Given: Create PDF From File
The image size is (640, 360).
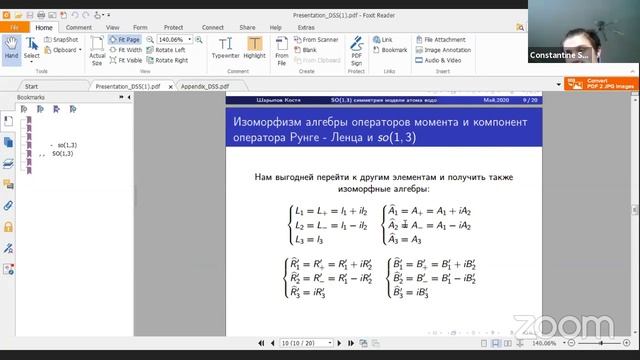Looking at the screenshot, I should point(282,51).
